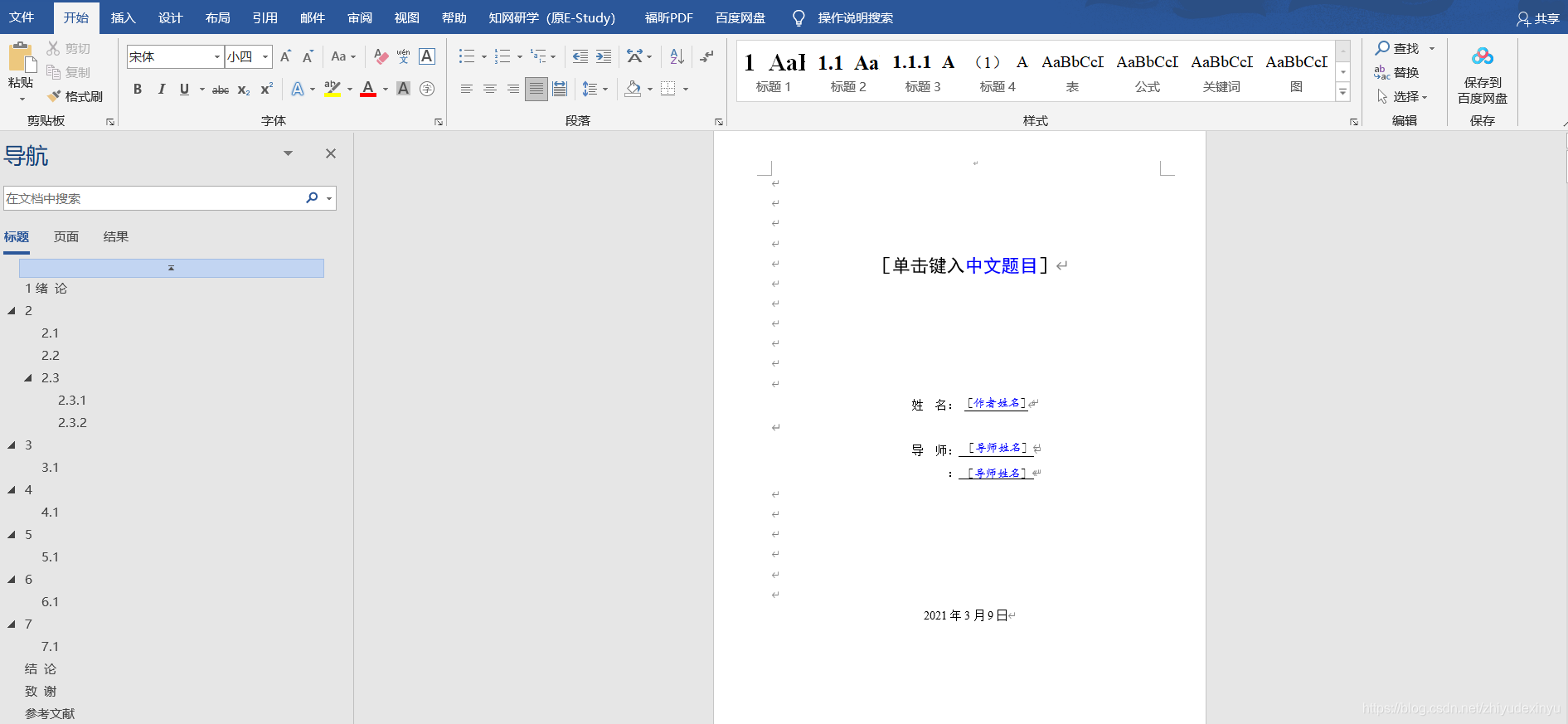Toggle subscript formatting
Screen dimensions: 1568x724
click(244, 90)
